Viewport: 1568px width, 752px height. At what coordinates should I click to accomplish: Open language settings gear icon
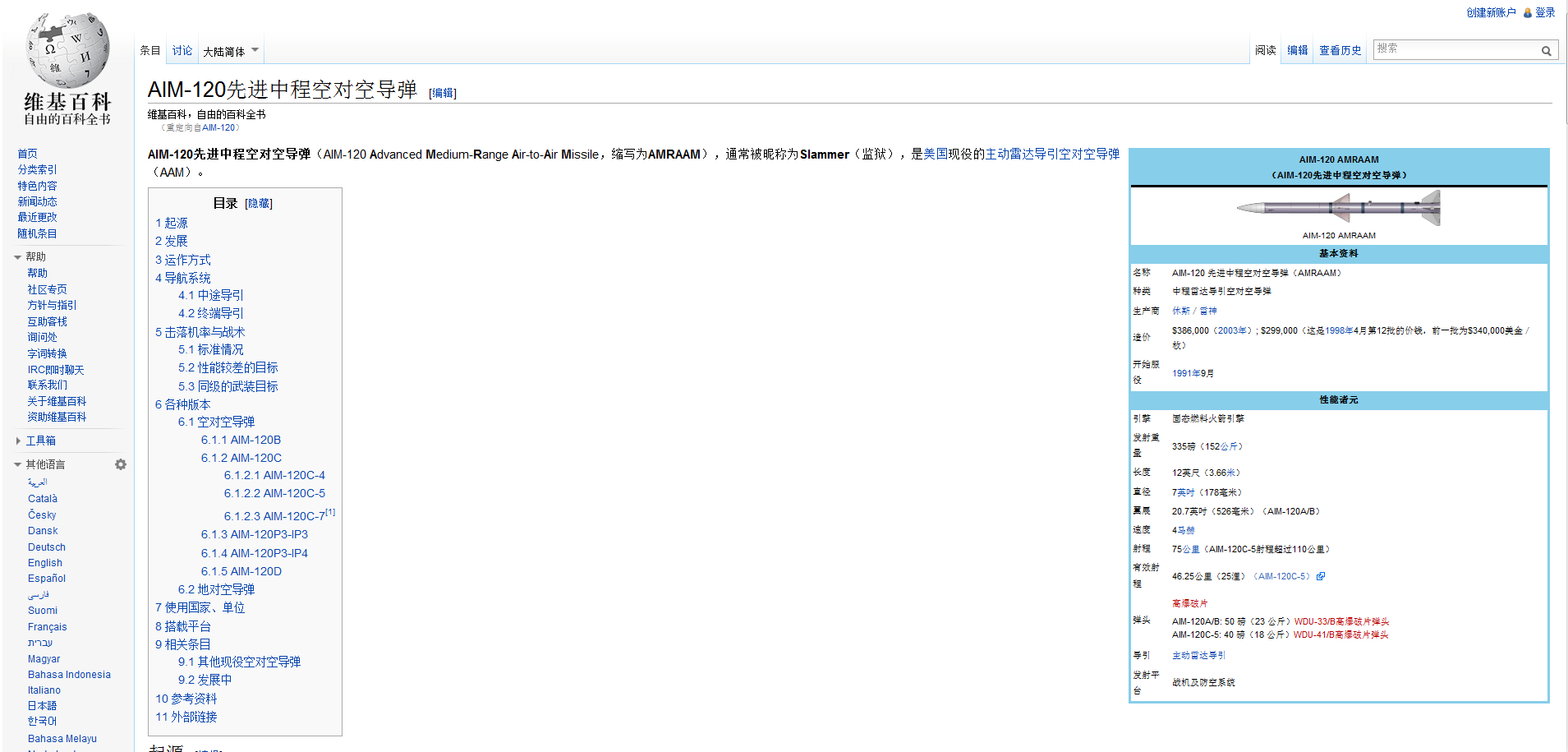[121, 464]
